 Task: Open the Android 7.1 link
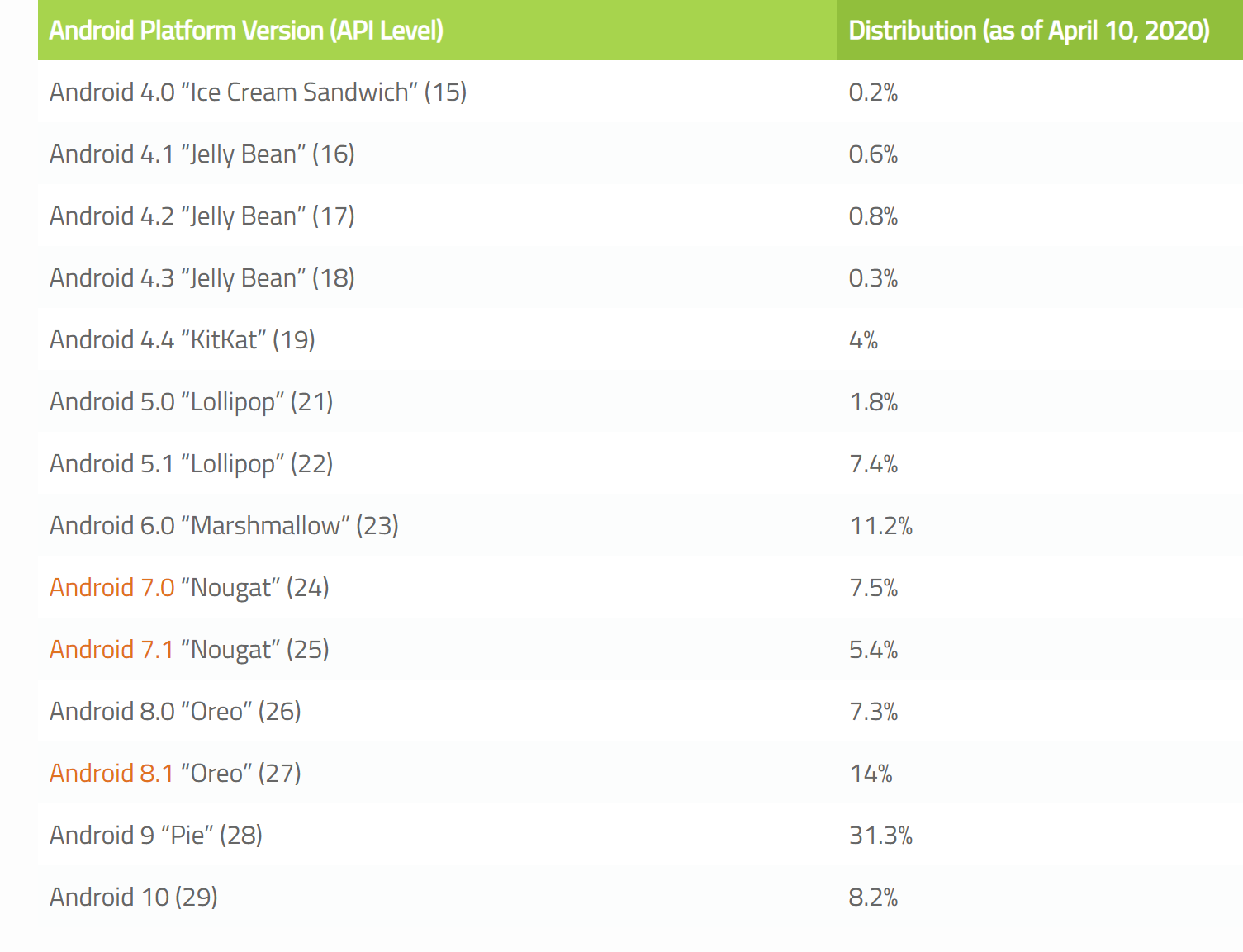[111, 650]
